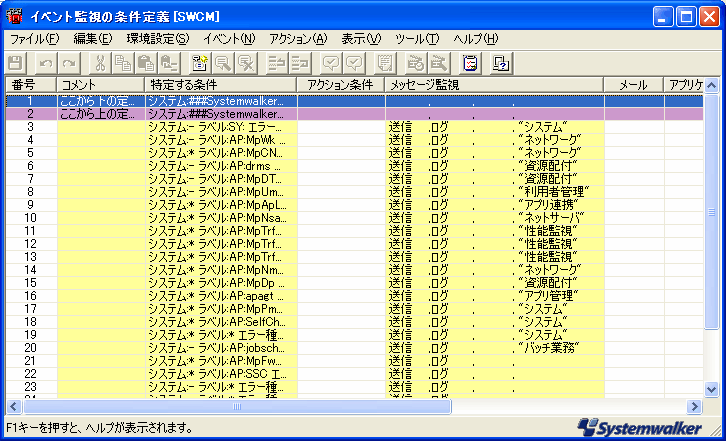Click the move-row-up toolbar icon

click(x=277, y=63)
